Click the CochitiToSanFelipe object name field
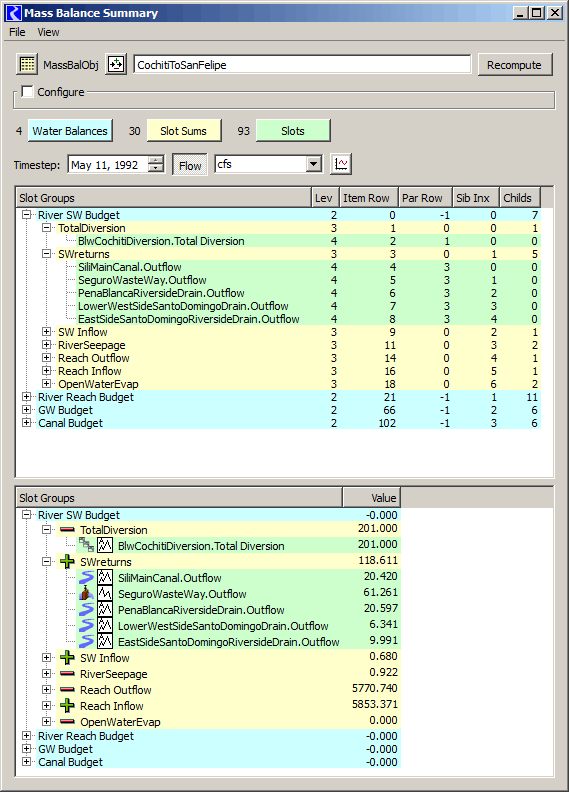The width and height of the screenshot is (569, 792). click(x=302, y=65)
